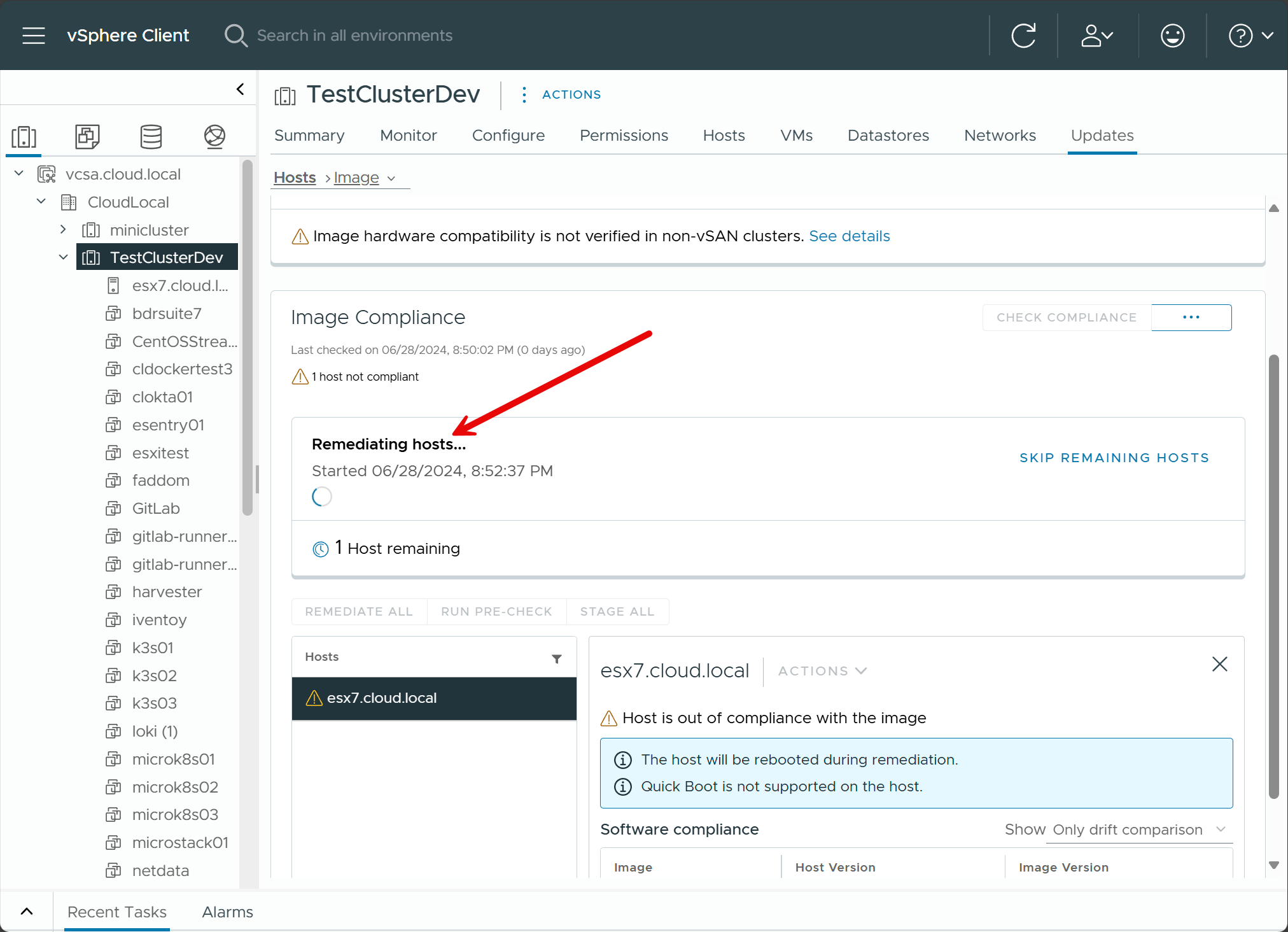Switch to Storage inventory view icon

point(151,136)
